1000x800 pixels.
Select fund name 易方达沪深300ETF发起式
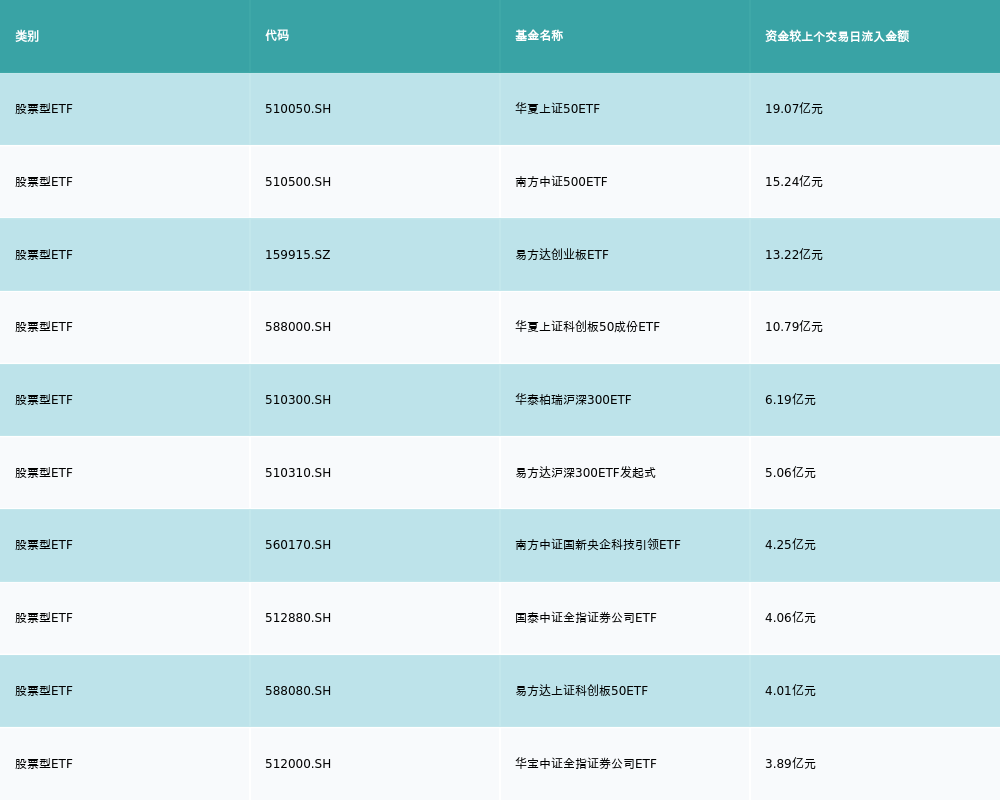[x=585, y=473]
